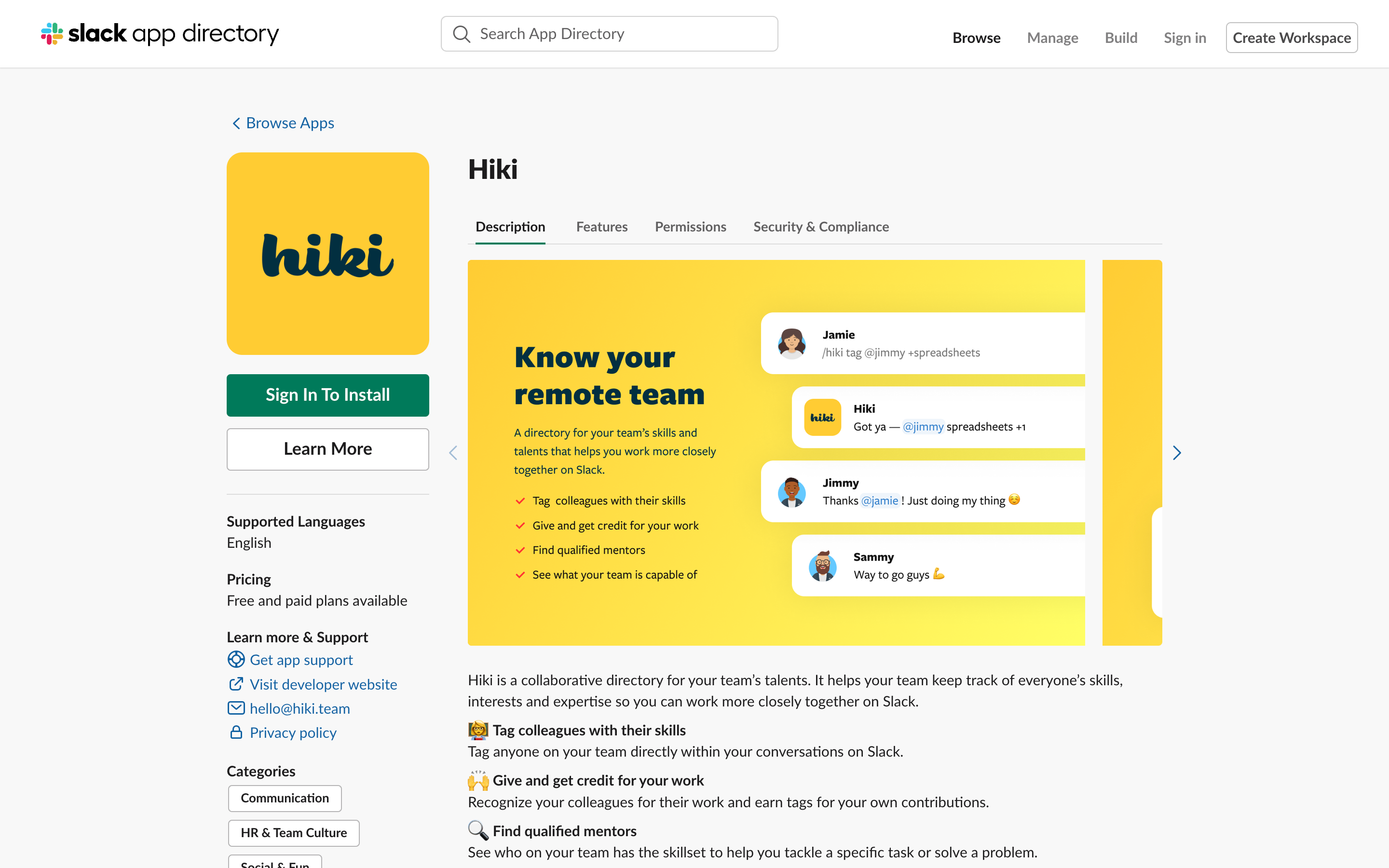This screenshot has width=1389, height=868.
Task: Click the Hiki app title heading
Action: (x=492, y=169)
